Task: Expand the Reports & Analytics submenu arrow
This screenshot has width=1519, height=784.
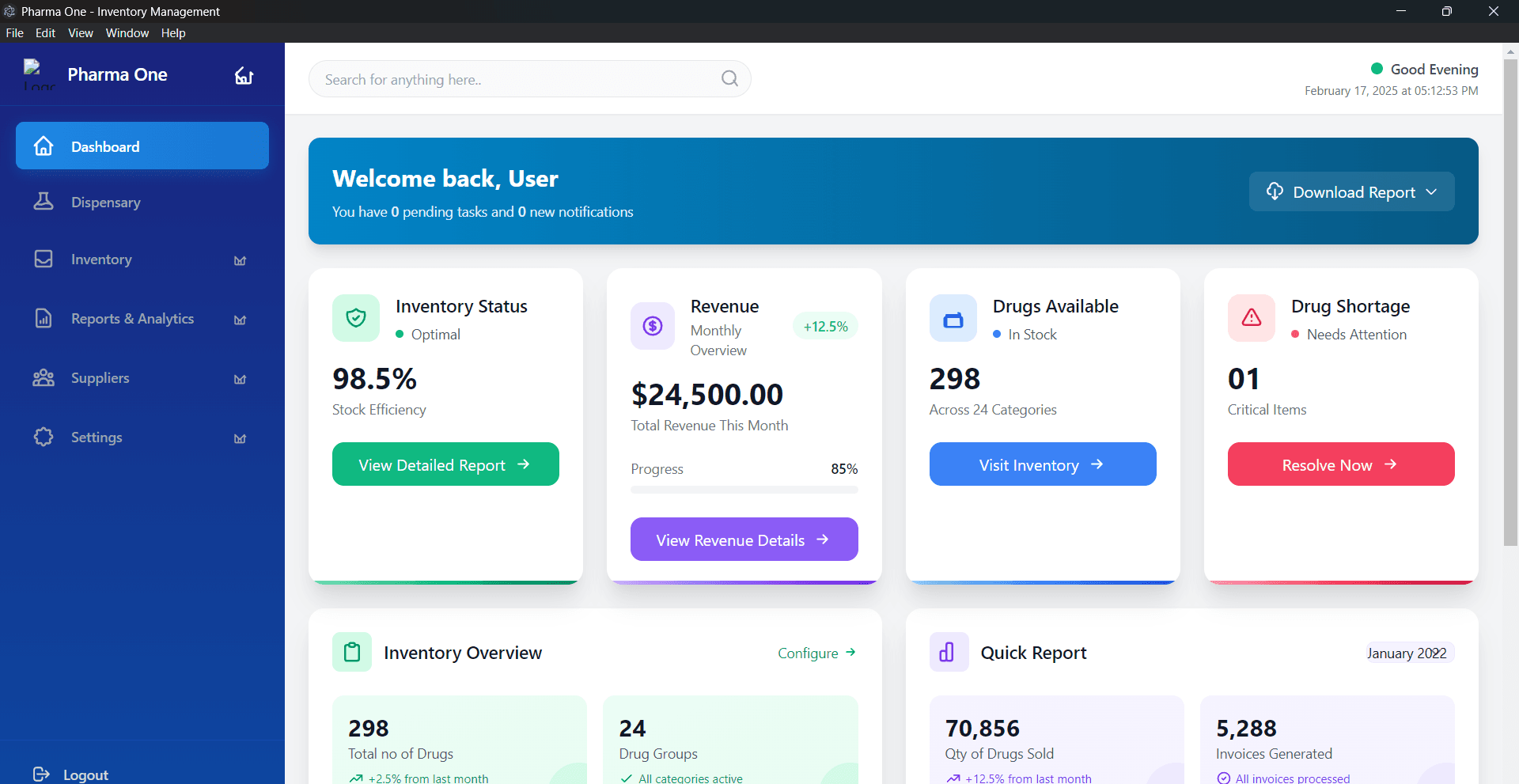Action: (240, 320)
